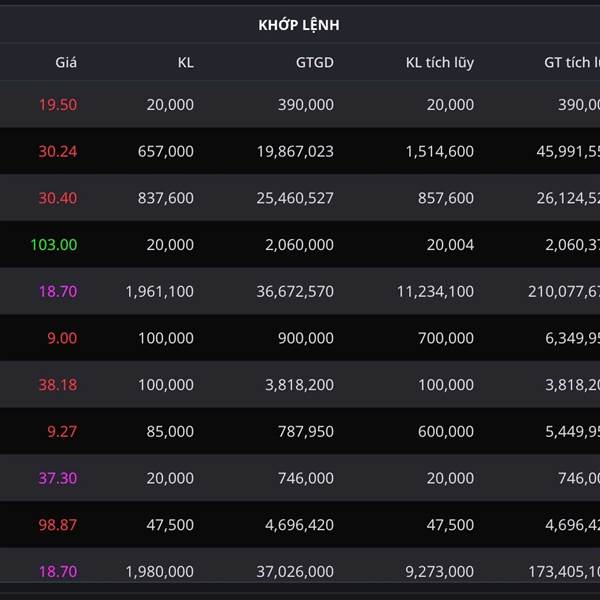The image size is (600, 600).
Task: Select the red price 19.50
Action: pyautogui.click(x=58, y=104)
